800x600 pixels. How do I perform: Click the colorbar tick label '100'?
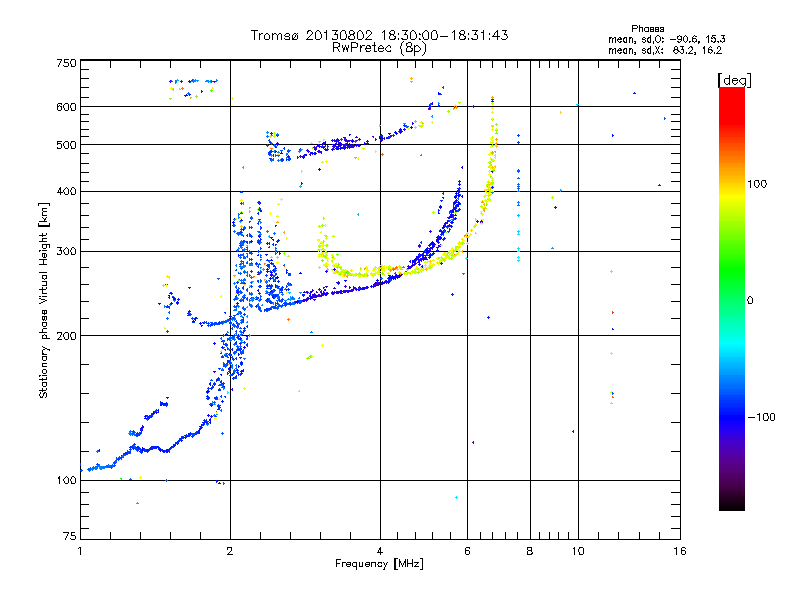[757, 184]
